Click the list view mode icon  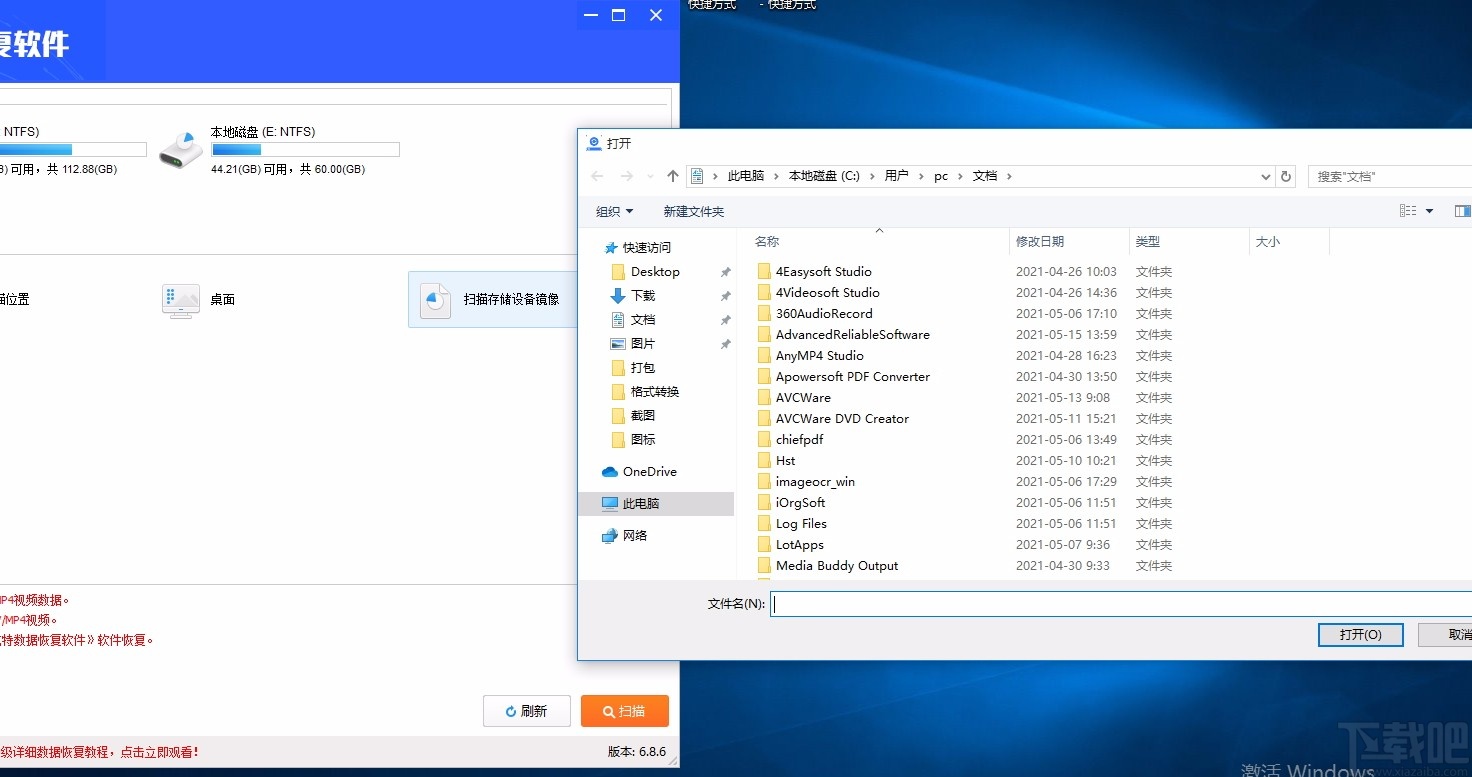(x=1408, y=210)
